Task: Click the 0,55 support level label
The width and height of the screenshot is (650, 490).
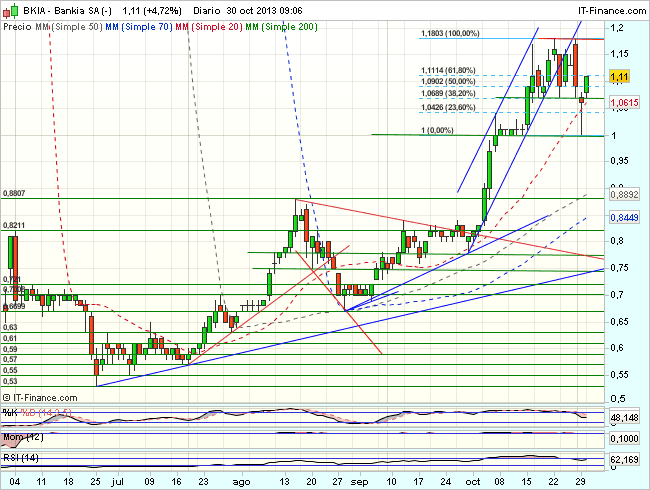Action: pos(10,370)
